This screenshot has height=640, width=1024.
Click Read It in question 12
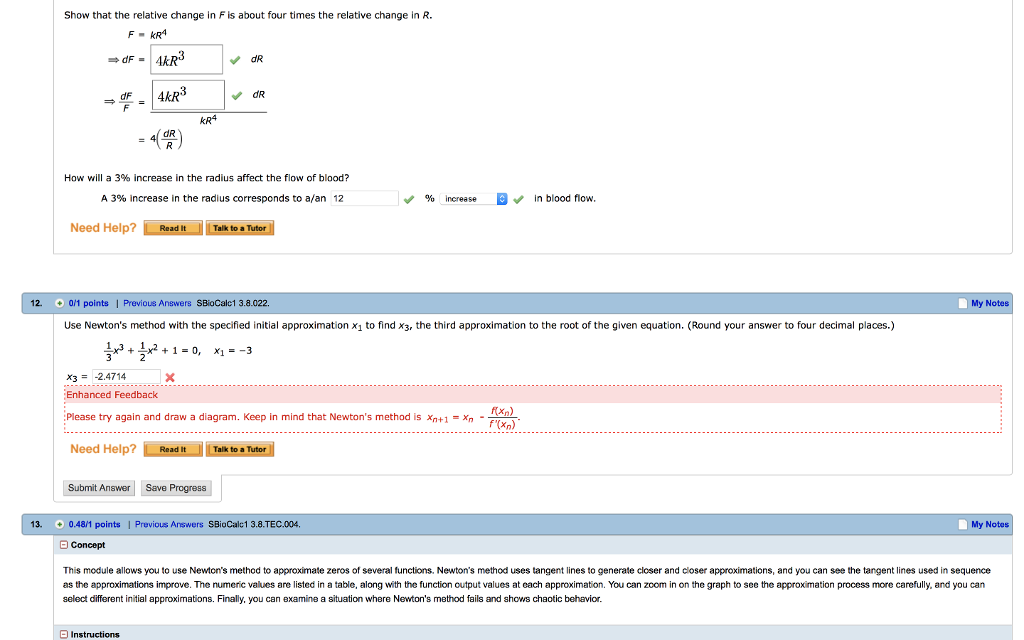click(173, 449)
